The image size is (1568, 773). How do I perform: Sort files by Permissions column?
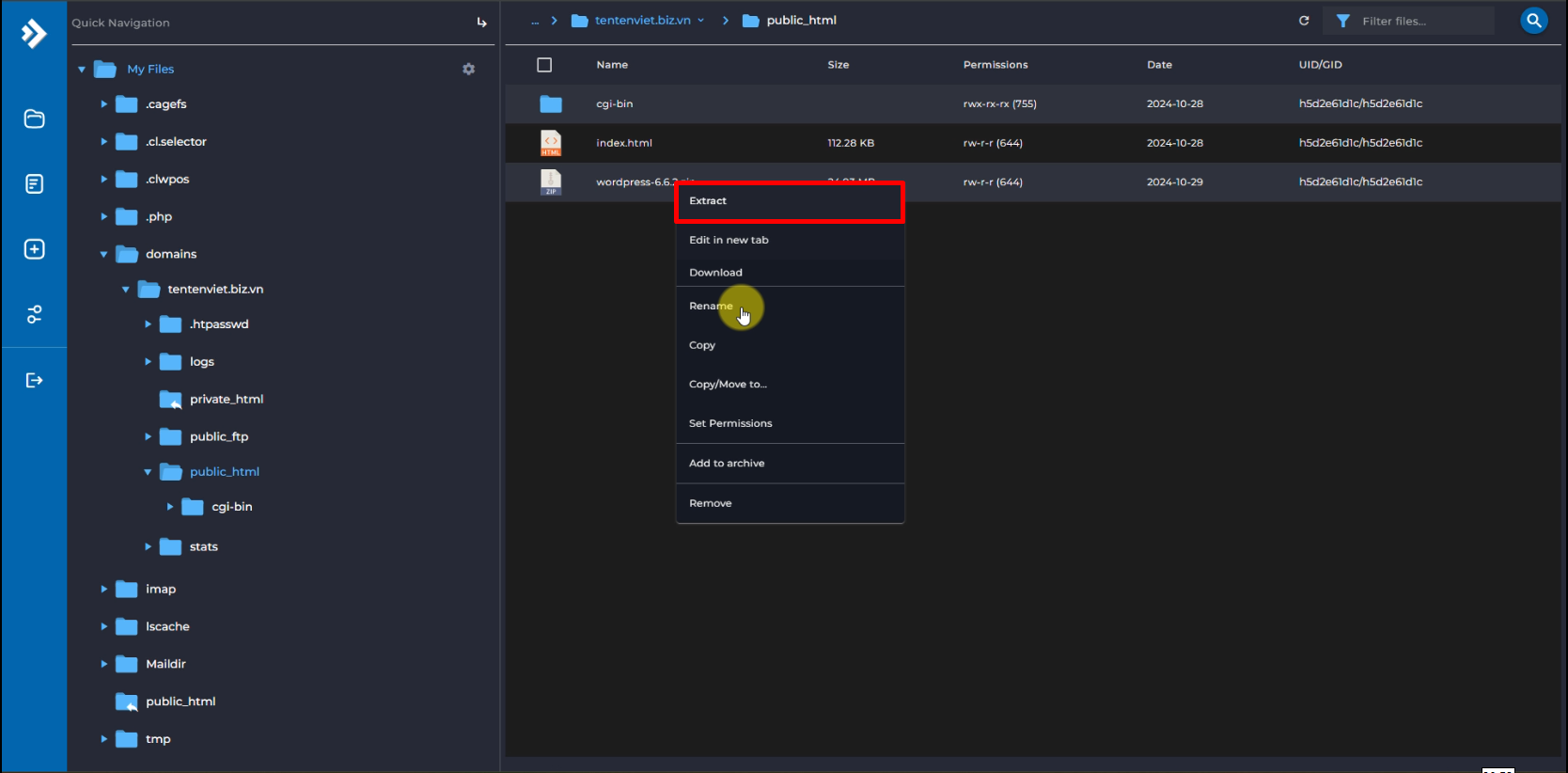pyautogui.click(x=996, y=65)
